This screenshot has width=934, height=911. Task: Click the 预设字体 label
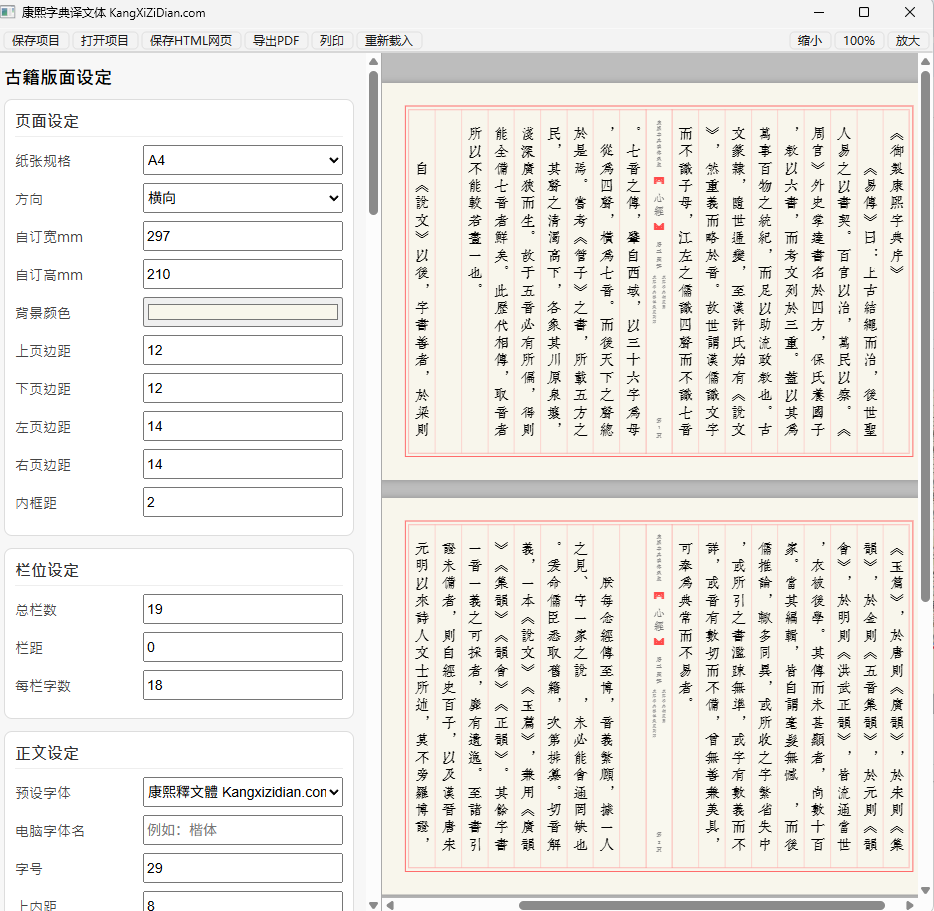pos(43,793)
